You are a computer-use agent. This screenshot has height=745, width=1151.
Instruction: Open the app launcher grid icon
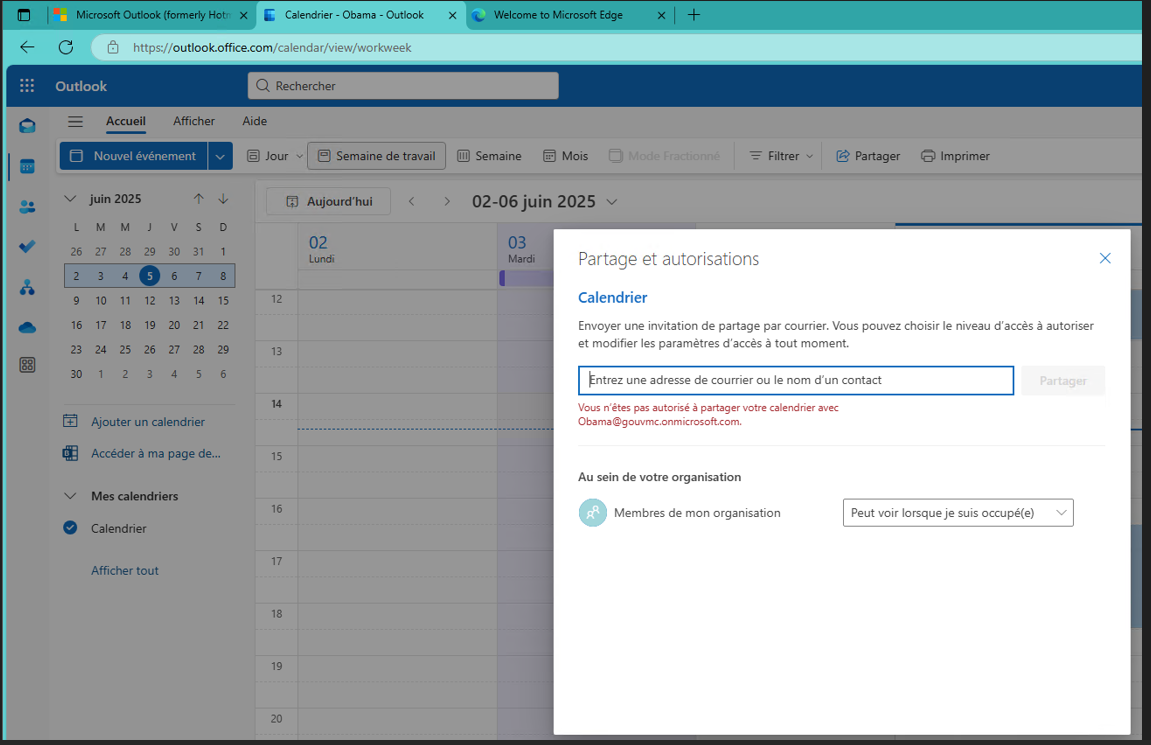click(x=27, y=86)
